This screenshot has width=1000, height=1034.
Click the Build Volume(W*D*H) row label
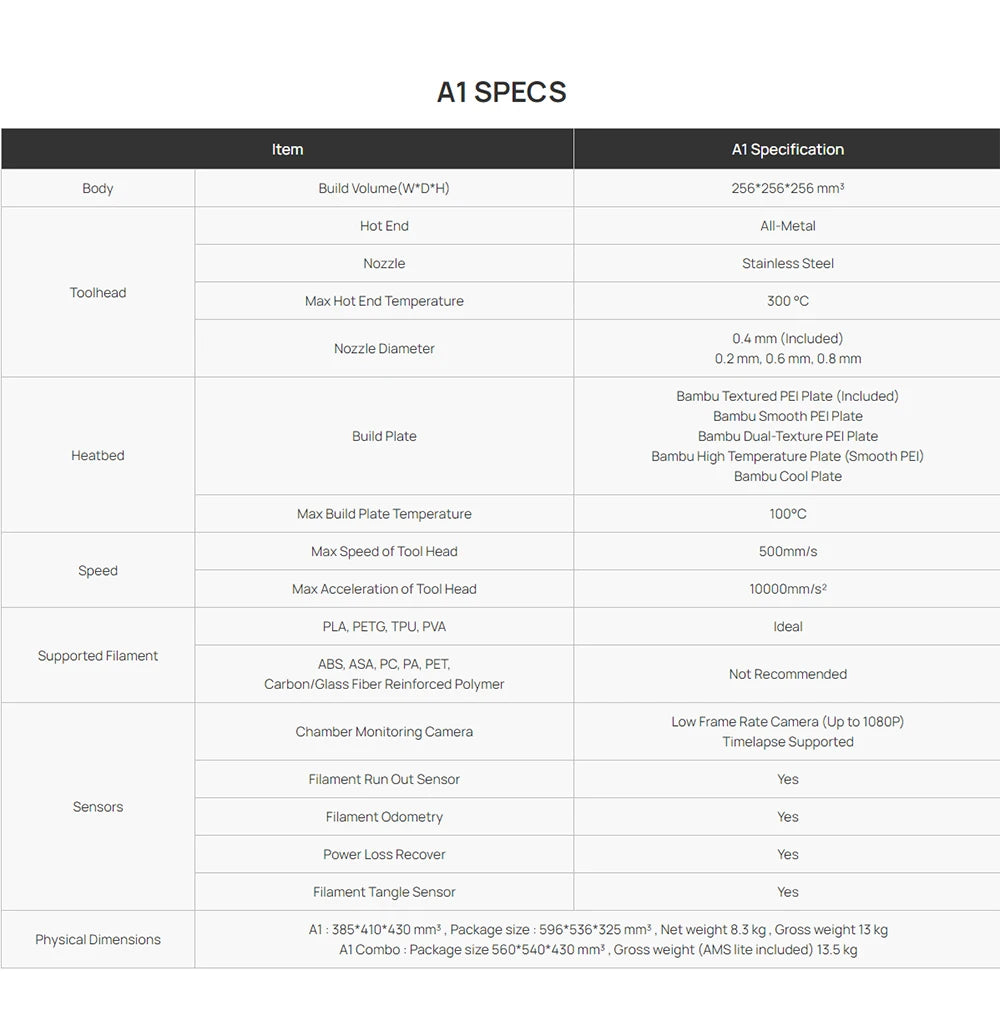point(384,188)
